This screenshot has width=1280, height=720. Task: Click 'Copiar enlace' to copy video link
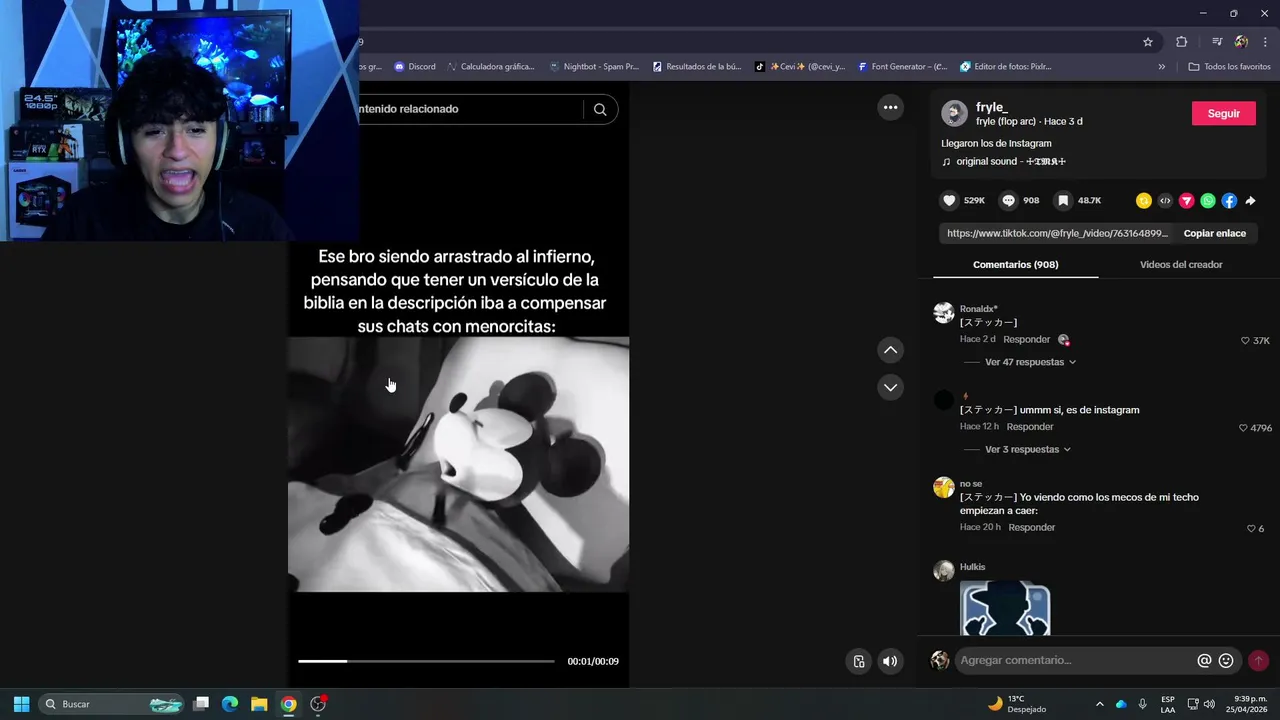point(1214,233)
